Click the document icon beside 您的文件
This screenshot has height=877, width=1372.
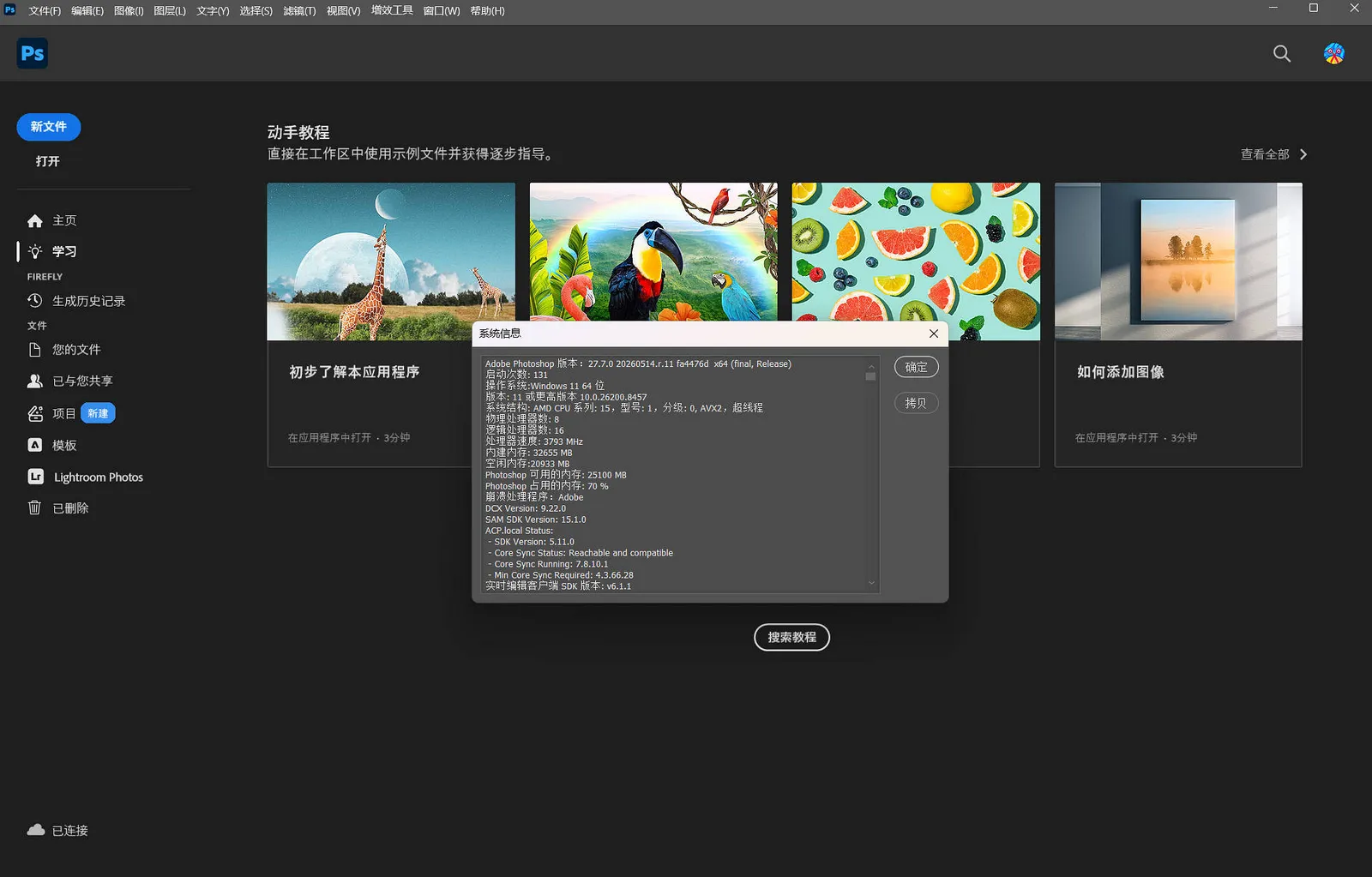pyautogui.click(x=34, y=350)
